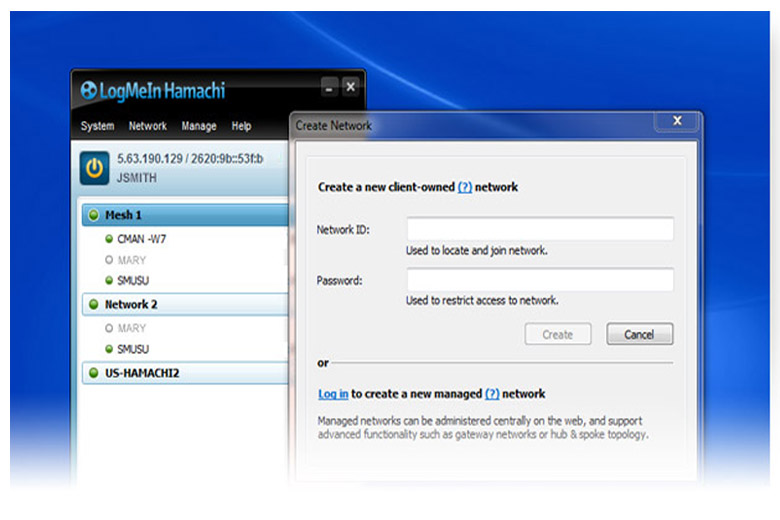
Task: Click the LogMeIn Hamachi logo icon
Action: (x=89, y=91)
